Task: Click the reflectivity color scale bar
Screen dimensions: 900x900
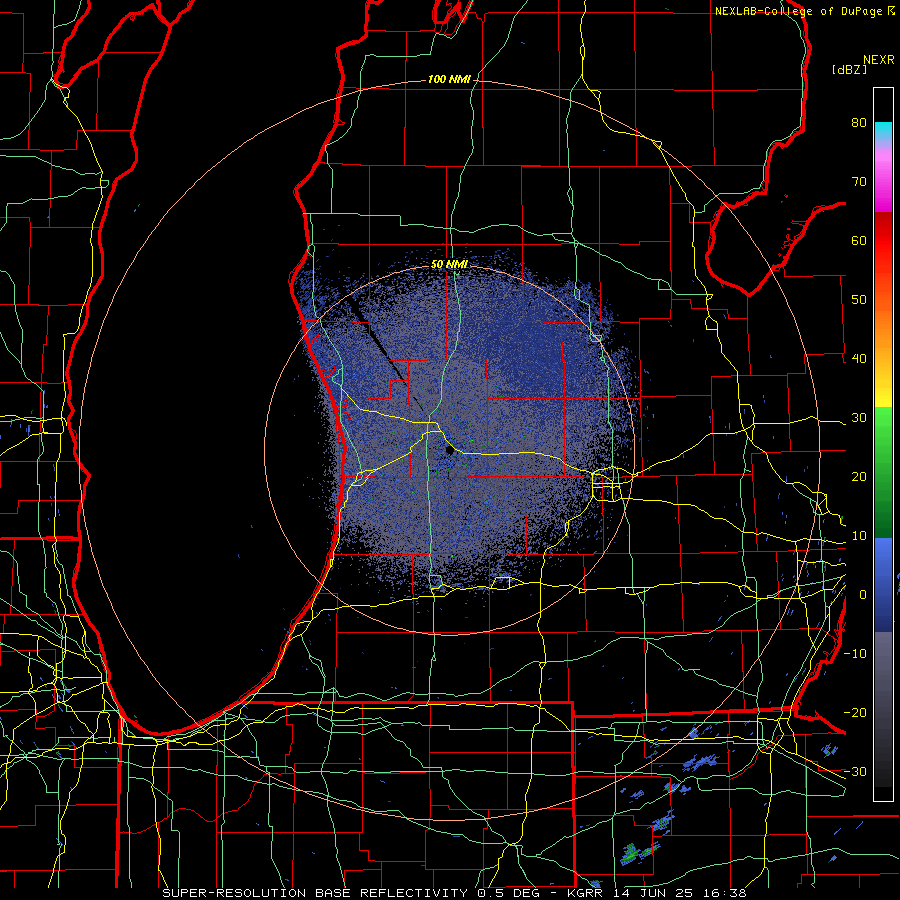Action: [x=883, y=444]
